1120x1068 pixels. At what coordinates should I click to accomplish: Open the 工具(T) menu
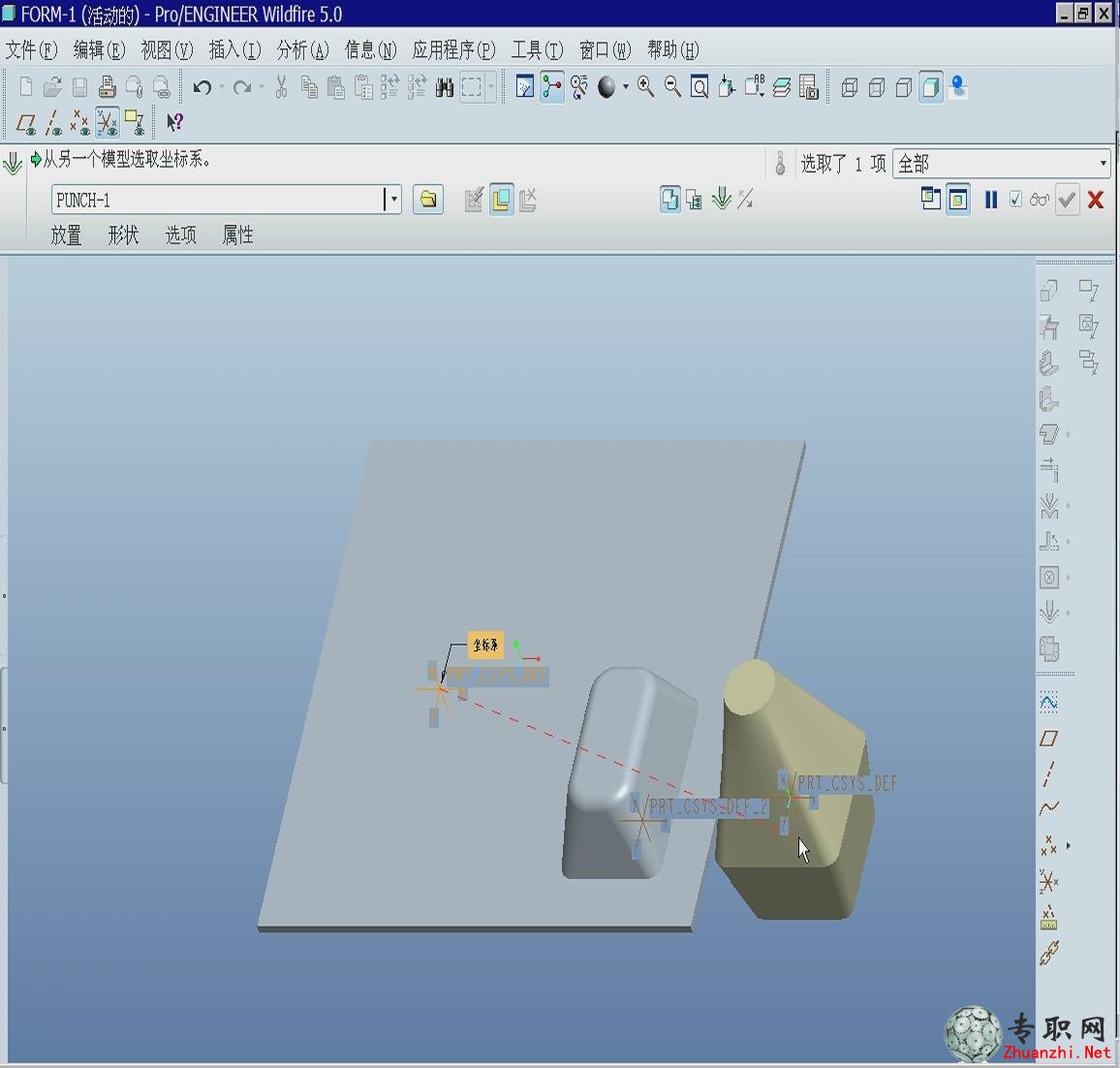click(537, 50)
